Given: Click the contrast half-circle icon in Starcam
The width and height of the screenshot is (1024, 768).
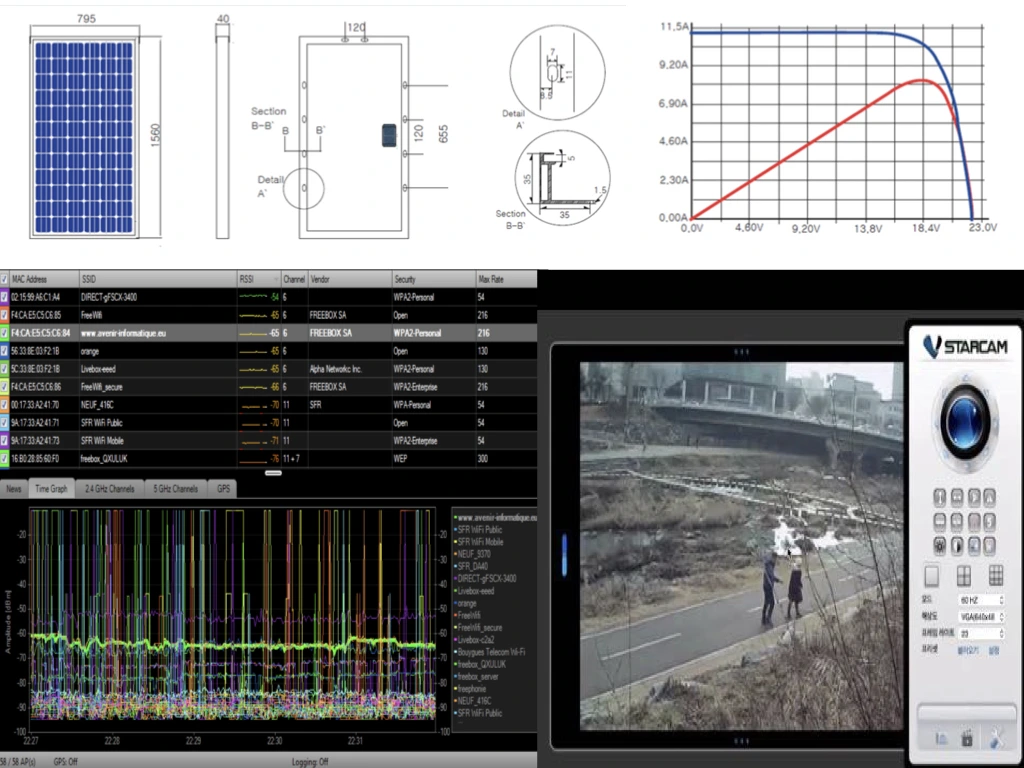Looking at the screenshot, I should 957,546.
